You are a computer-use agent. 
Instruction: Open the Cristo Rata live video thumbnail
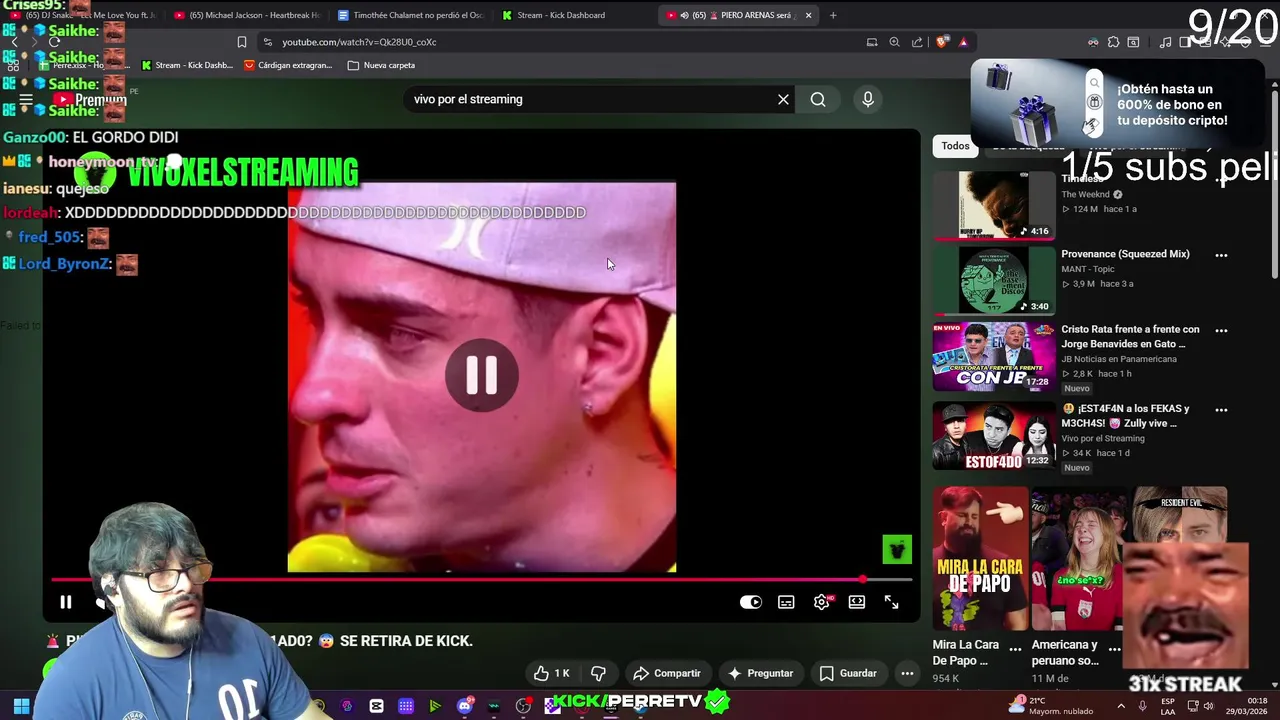993,356
